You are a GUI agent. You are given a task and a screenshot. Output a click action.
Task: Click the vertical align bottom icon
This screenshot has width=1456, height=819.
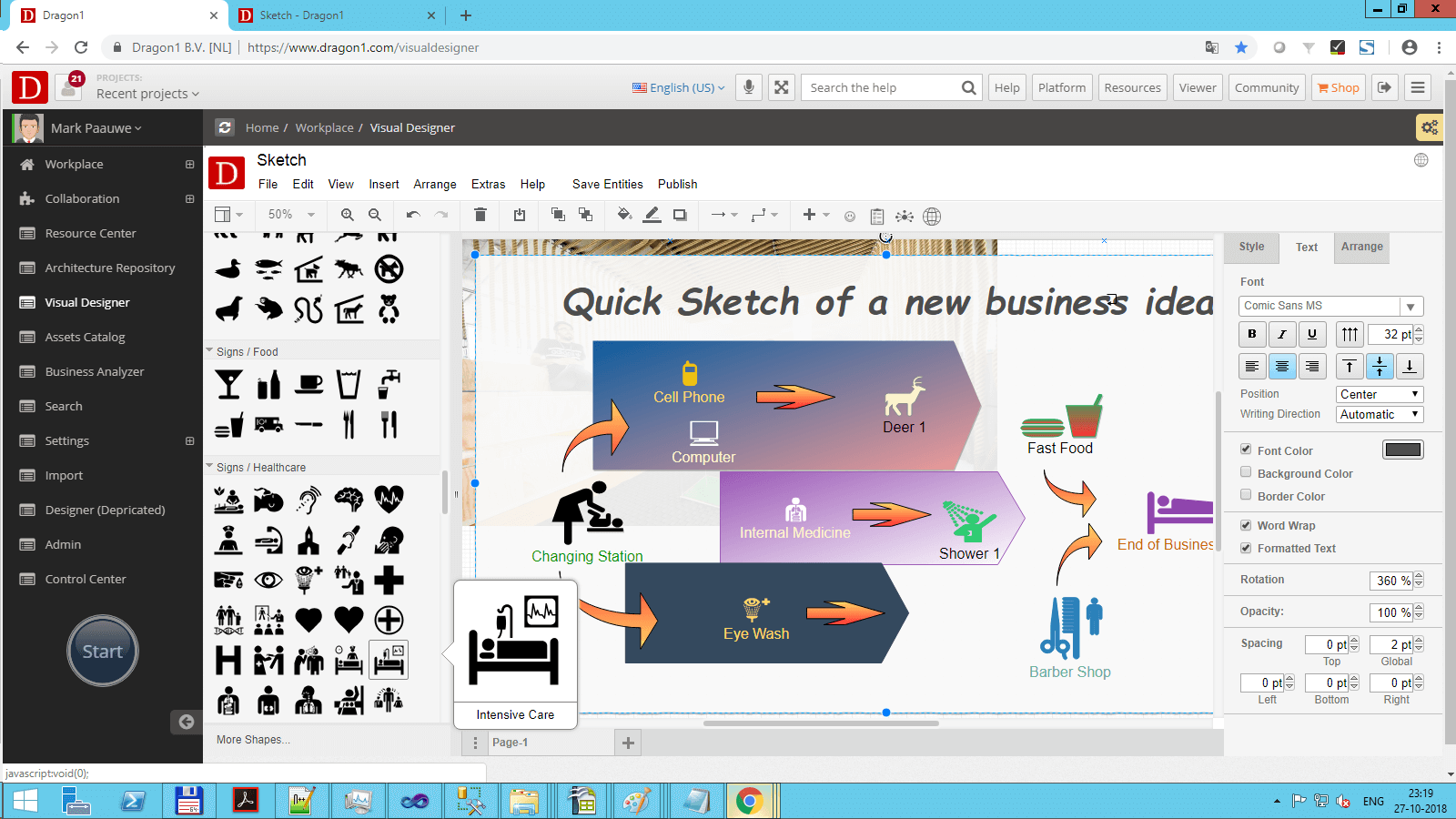point(1410,367)
